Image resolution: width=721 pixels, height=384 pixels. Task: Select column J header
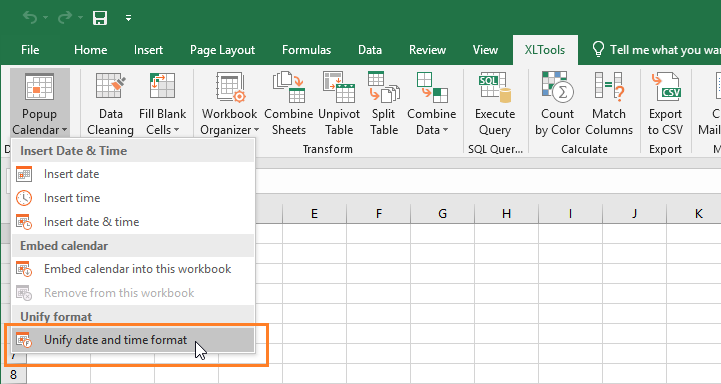(x=634, y=214)
